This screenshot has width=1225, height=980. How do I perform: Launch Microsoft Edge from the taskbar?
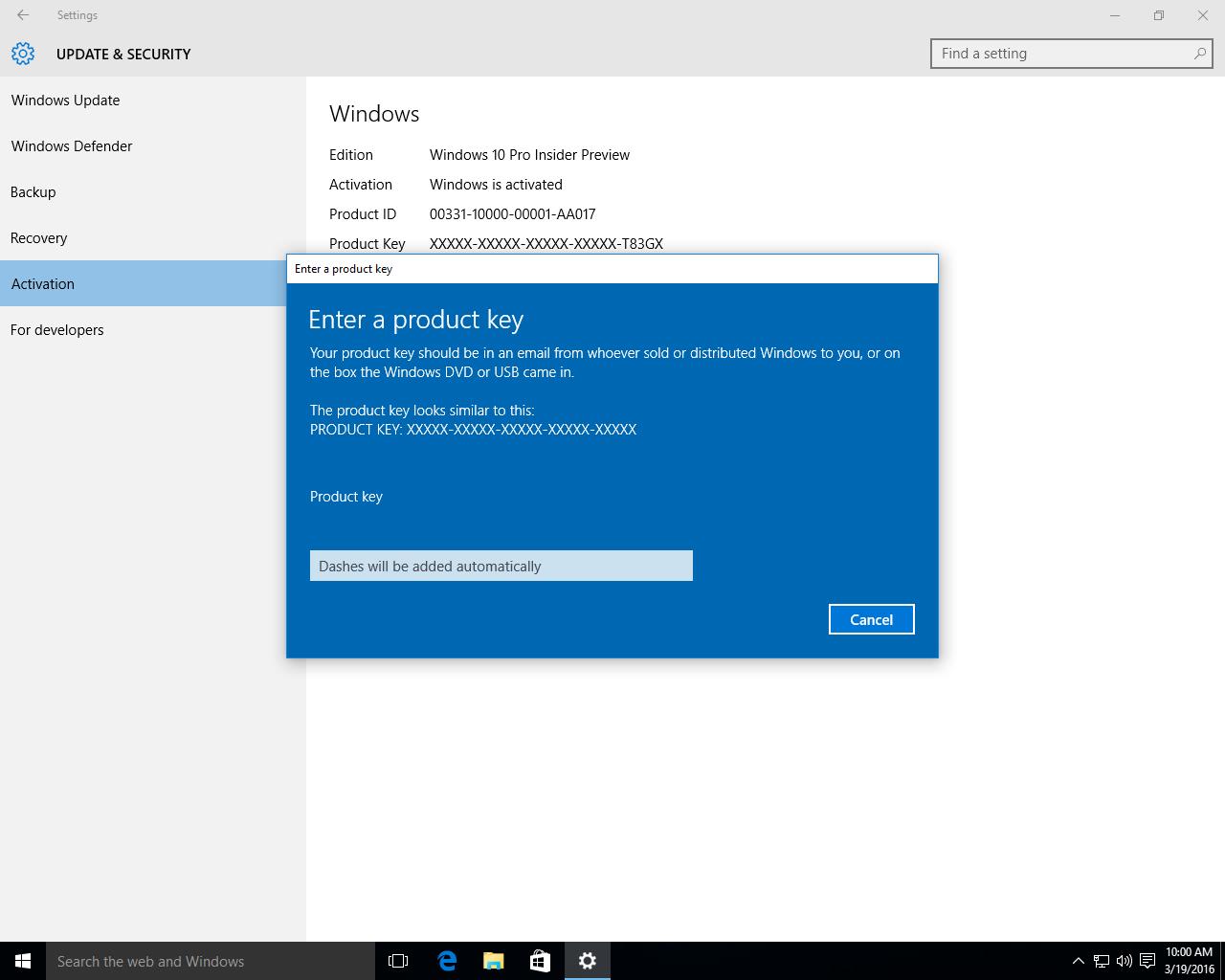tap(447, 961)
